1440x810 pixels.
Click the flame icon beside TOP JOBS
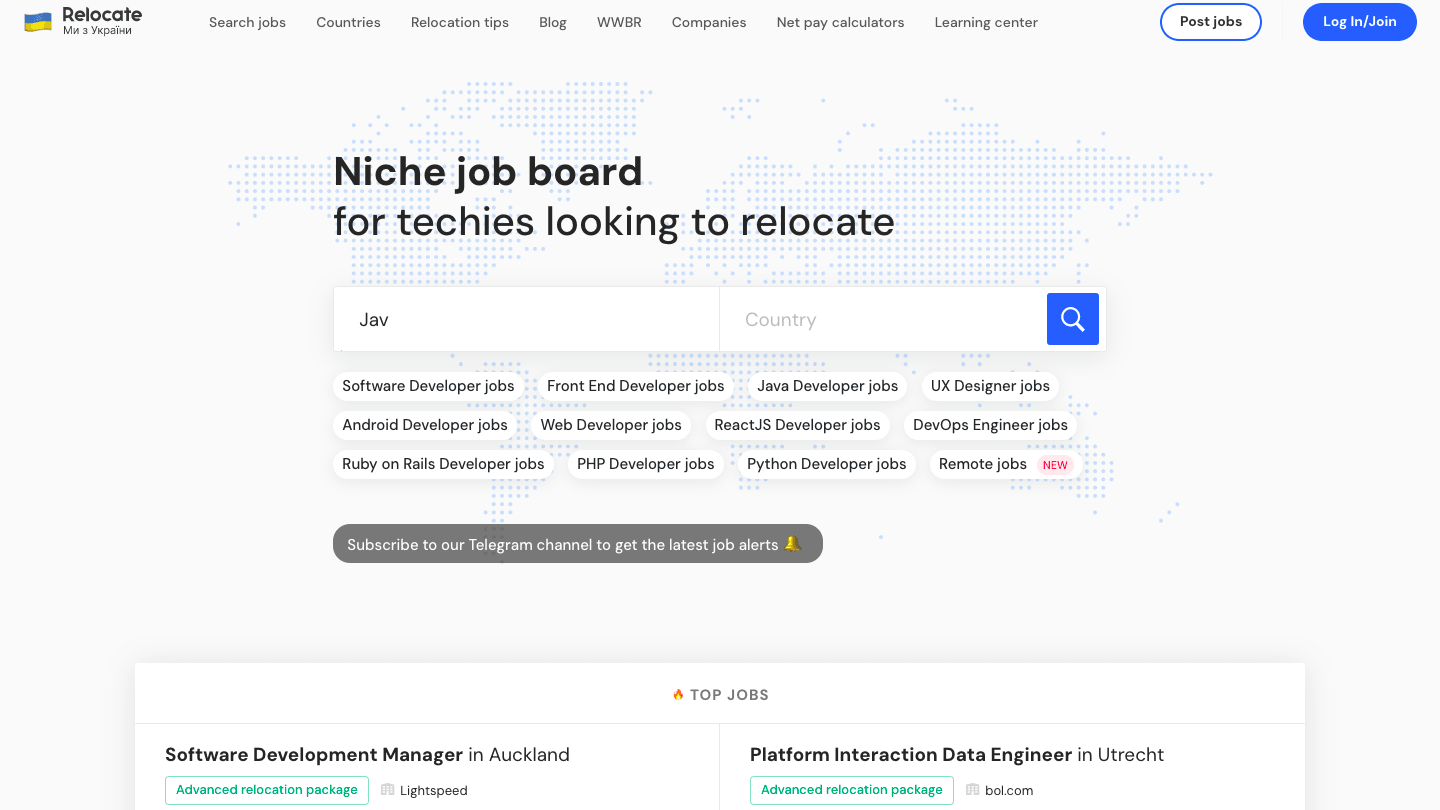pos(679,694)
